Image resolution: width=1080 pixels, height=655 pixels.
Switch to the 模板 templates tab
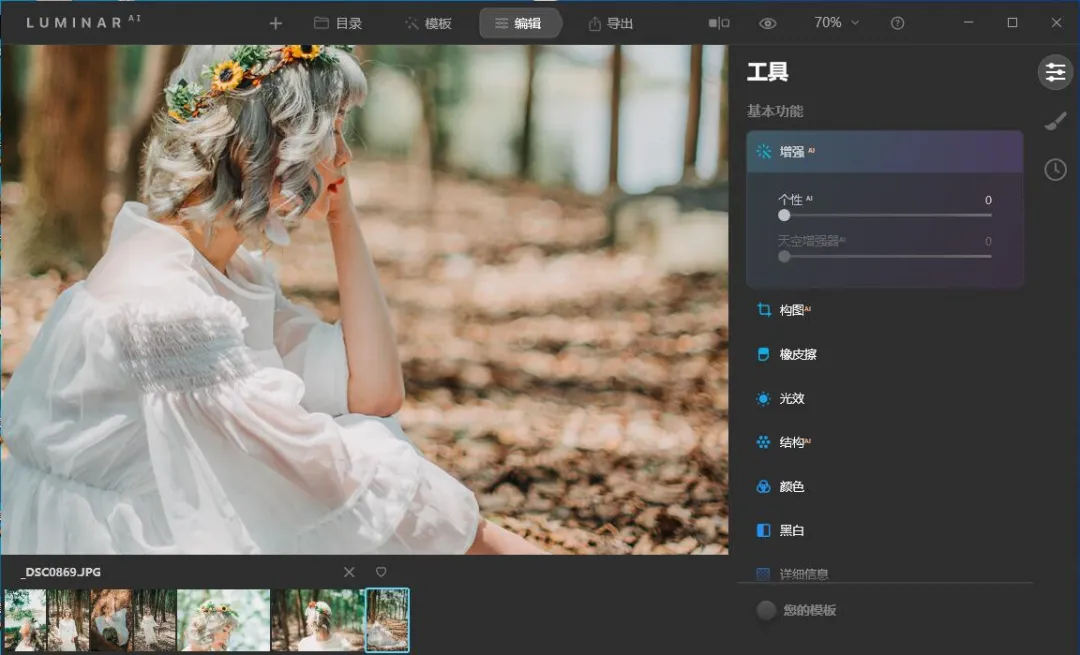click(428, 22)
